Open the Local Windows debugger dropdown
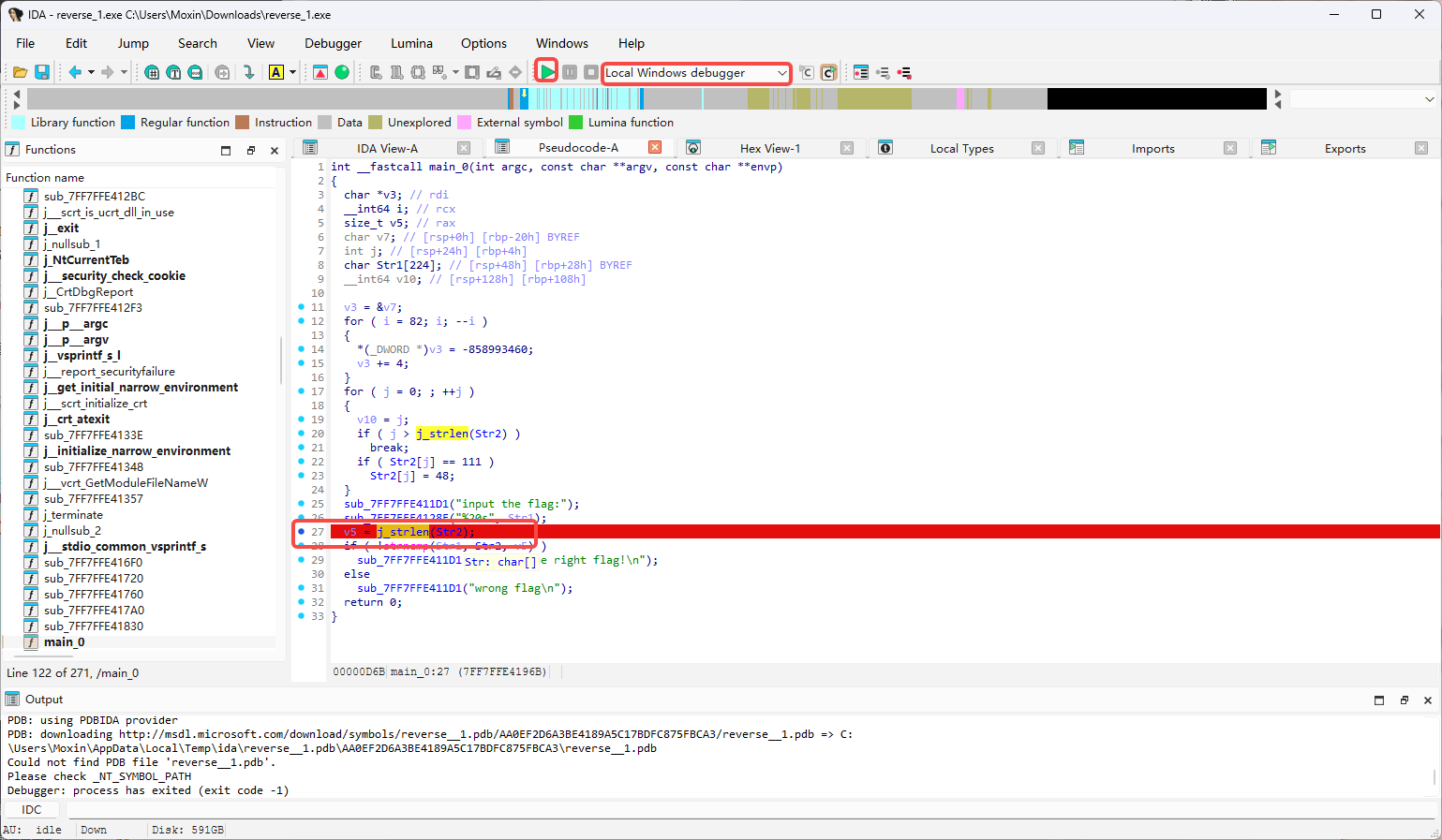1442x840 pixels. pyautogui.click(x=781, y=73)
